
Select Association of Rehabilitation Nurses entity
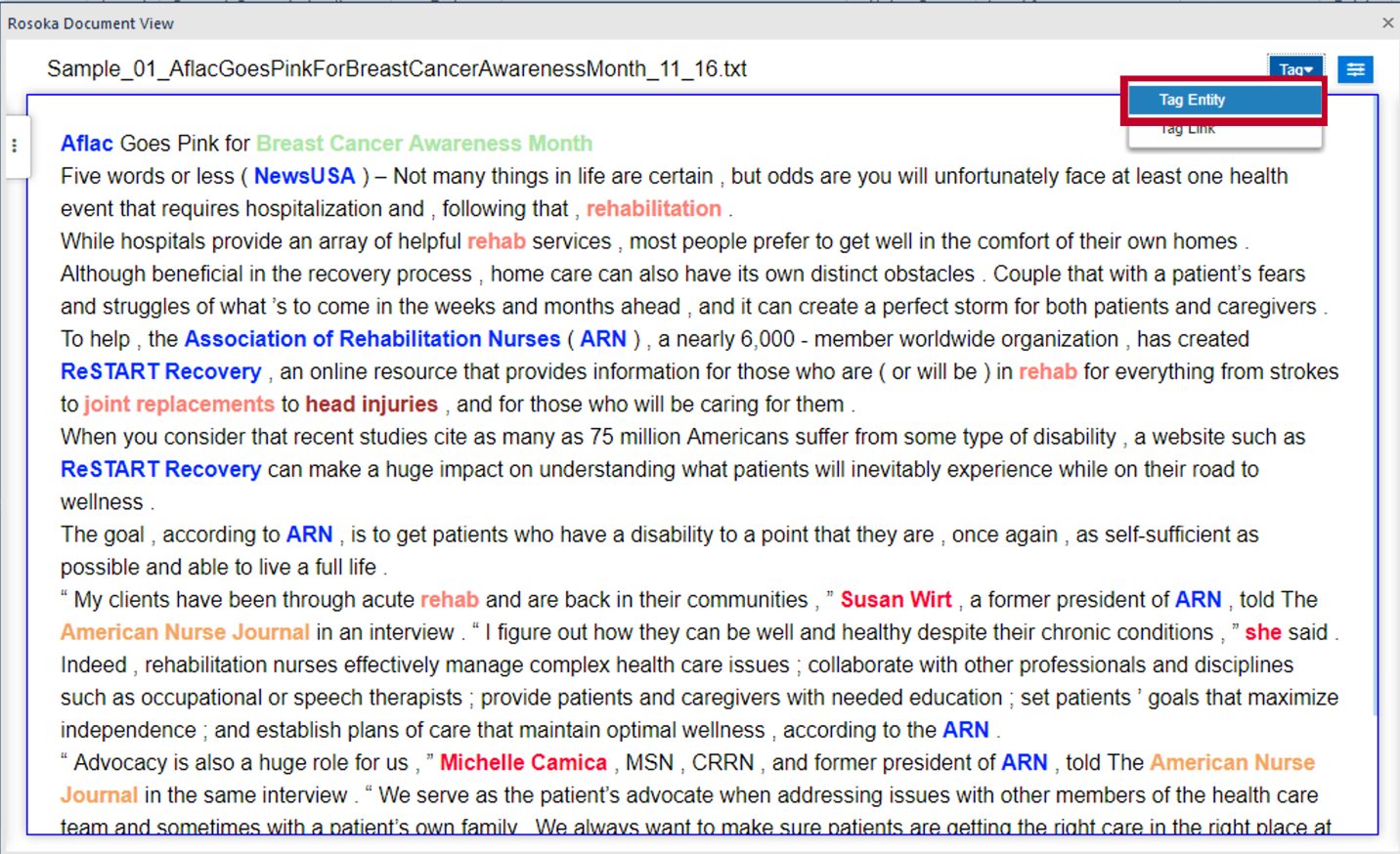372,339
